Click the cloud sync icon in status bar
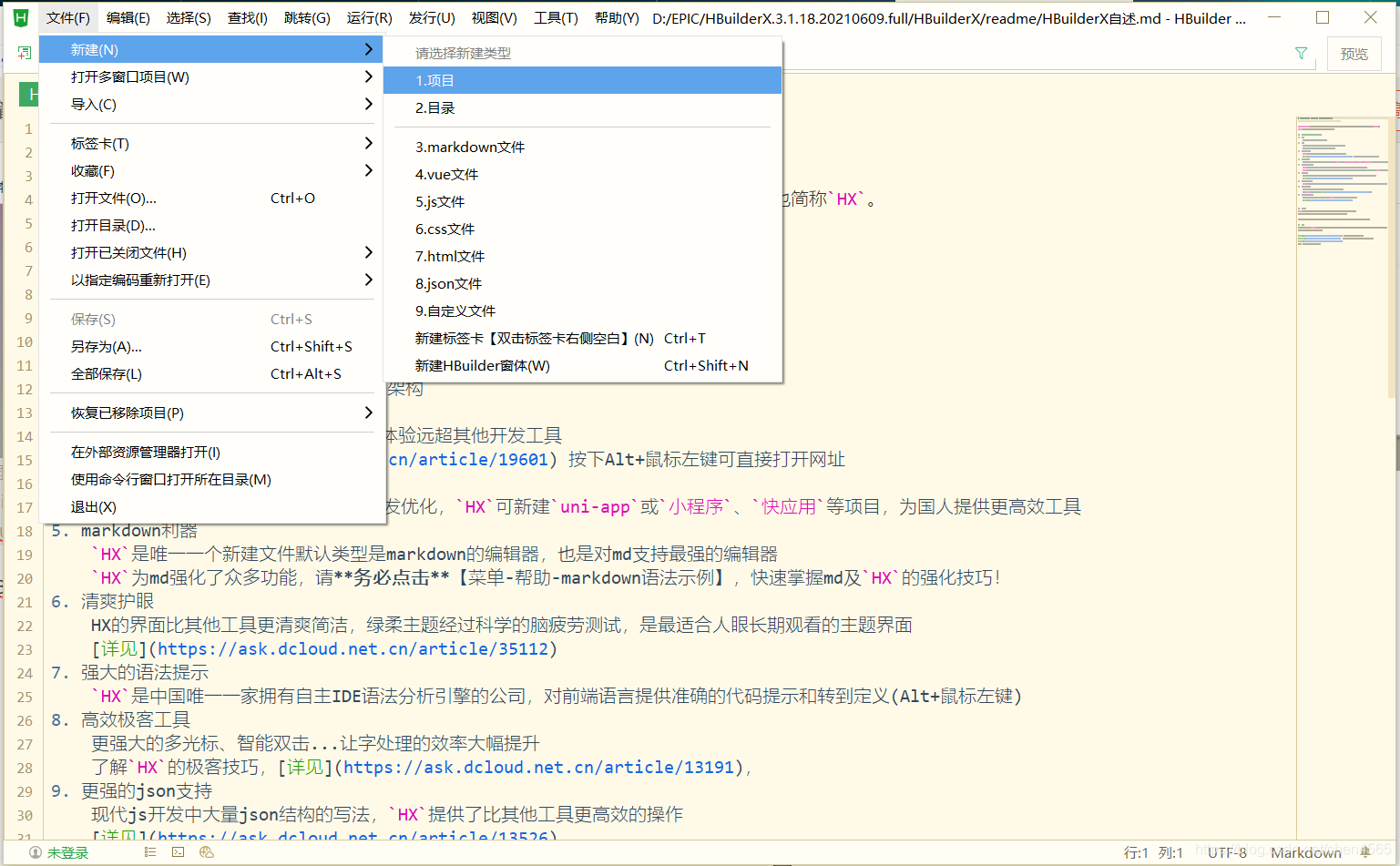The height and width of the screenshot is (866, 1400). coord(207,852)
